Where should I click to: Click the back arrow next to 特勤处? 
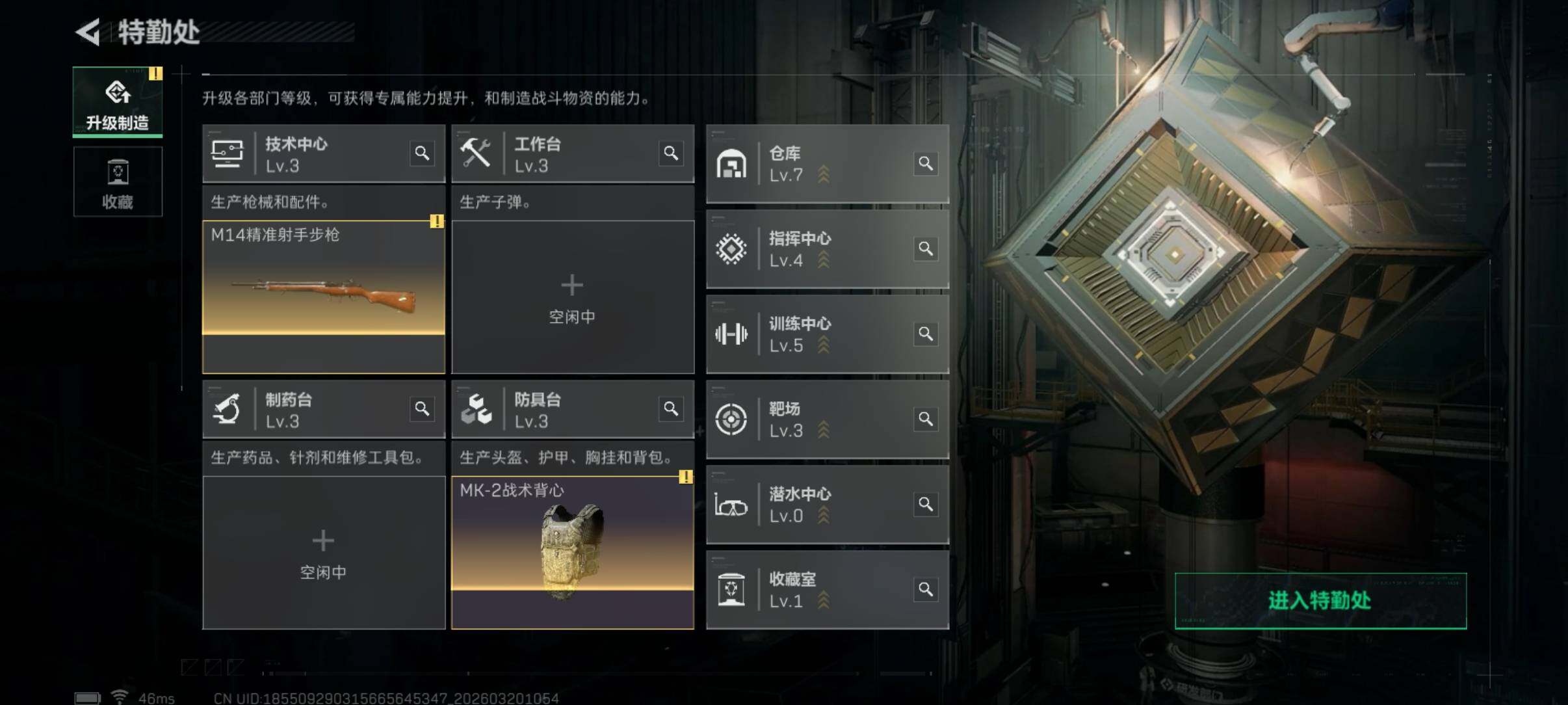(88, 31)
